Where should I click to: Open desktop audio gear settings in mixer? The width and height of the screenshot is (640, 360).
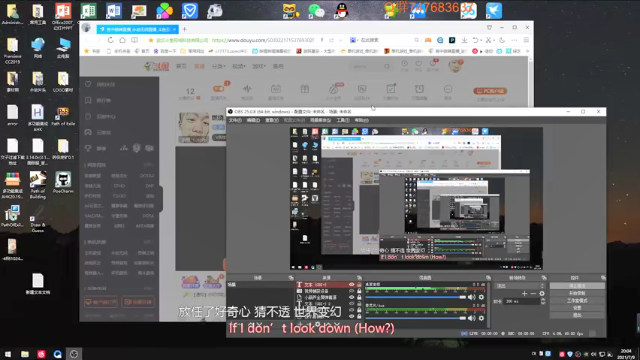tap(481, 297)
